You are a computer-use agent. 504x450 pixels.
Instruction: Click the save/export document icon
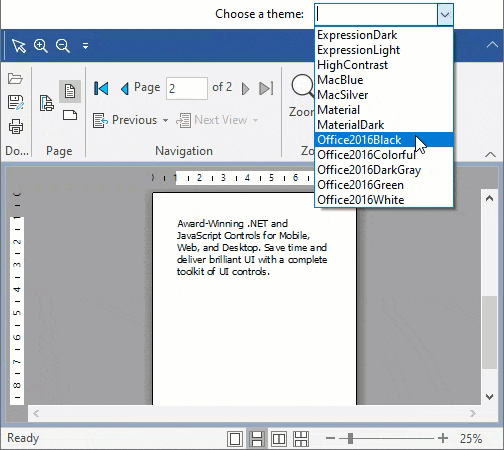click(x=15, y=102)
